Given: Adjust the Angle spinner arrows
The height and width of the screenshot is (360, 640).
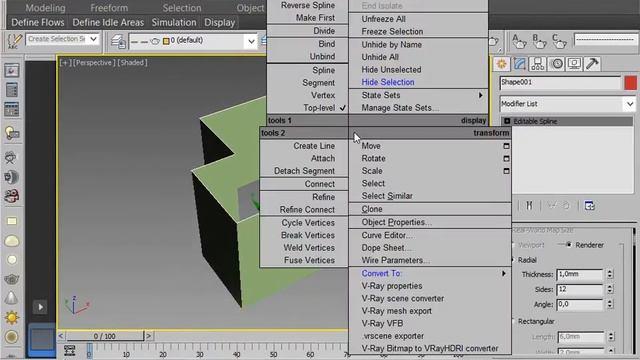Looking at the screenshot, I should tap(610, 304).
